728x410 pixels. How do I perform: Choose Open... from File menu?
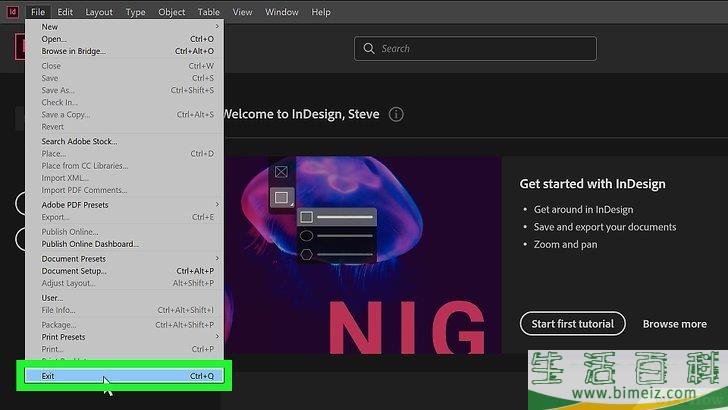pos(124,39)
